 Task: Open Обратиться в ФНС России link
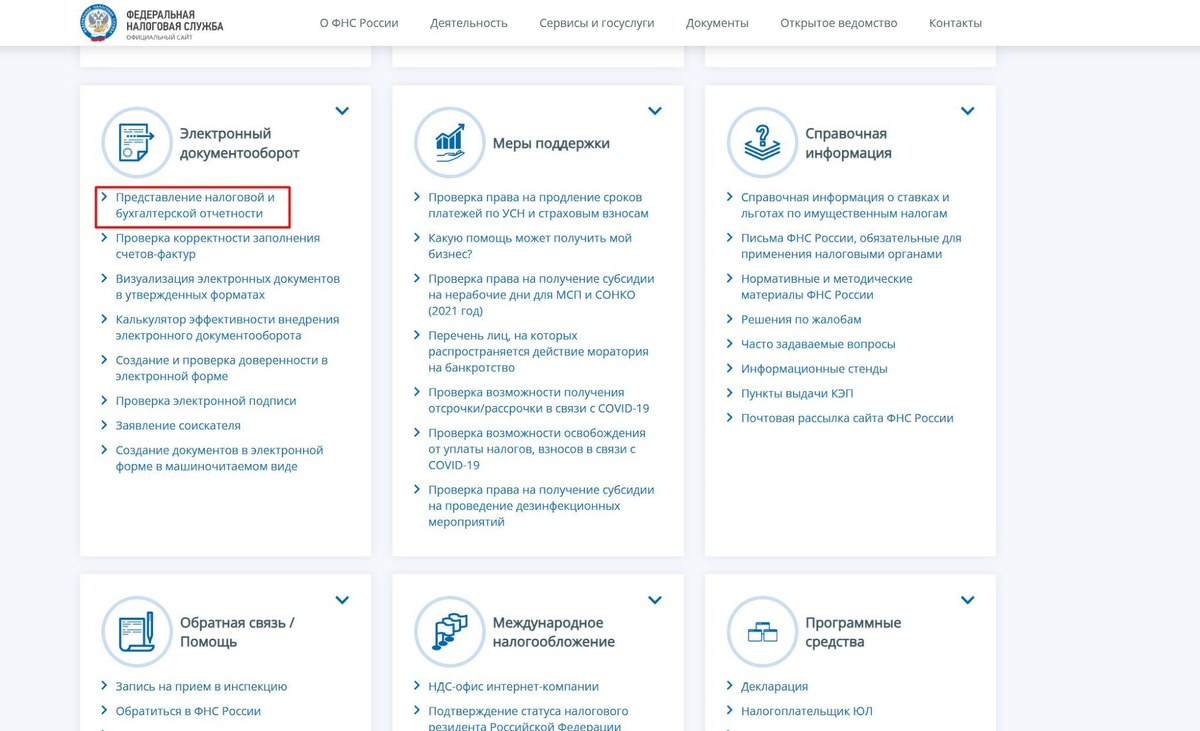point(188,712)
